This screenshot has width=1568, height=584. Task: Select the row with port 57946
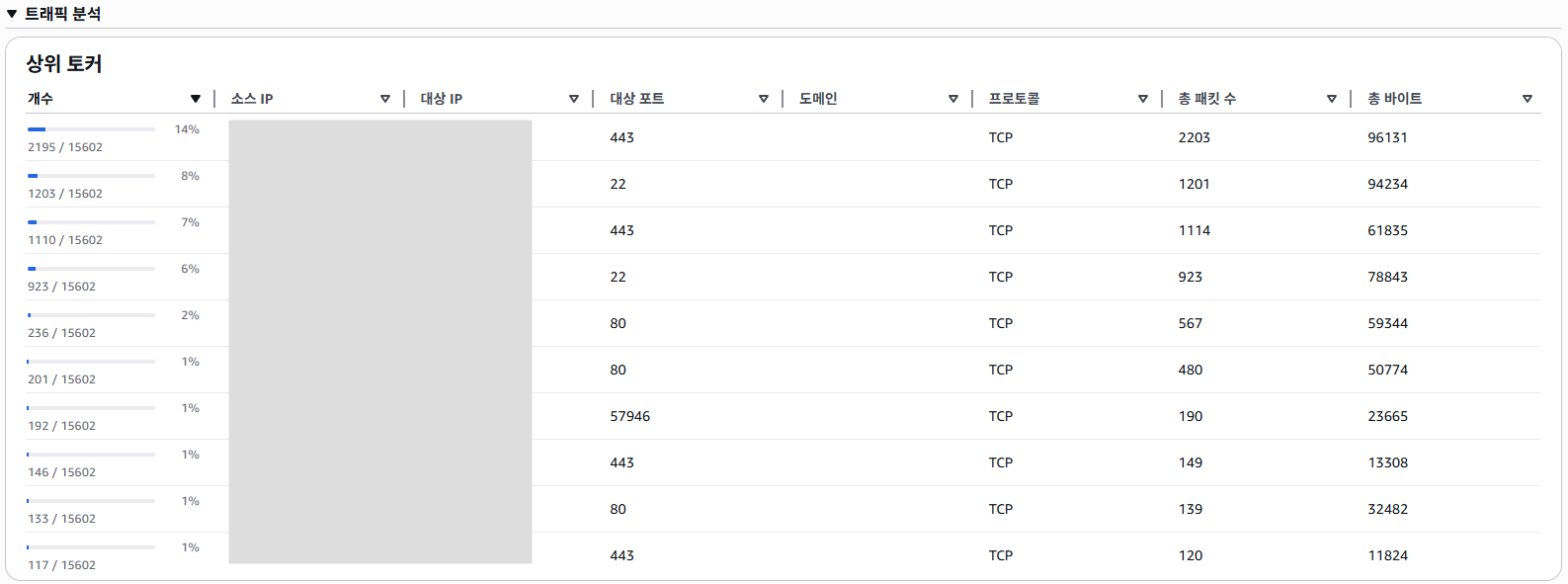pos(630,416)
